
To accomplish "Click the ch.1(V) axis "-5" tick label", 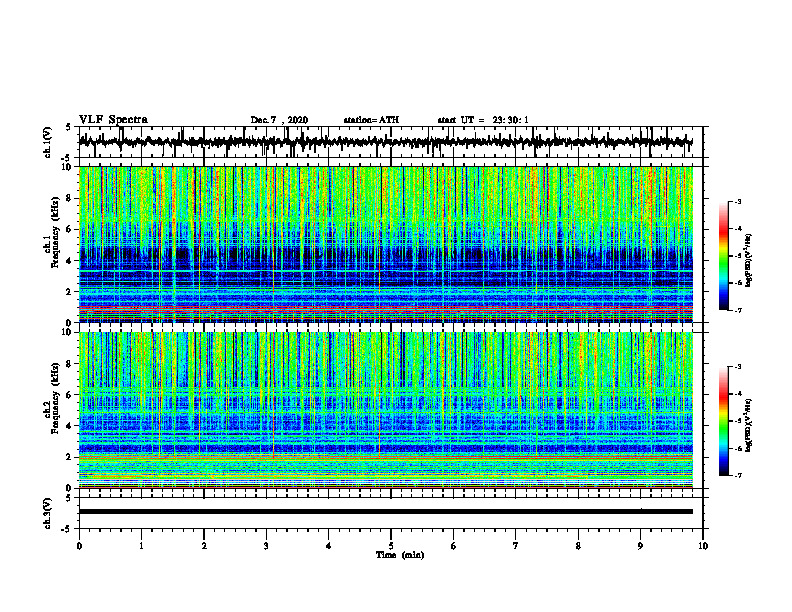I will (x=68, y=158).
